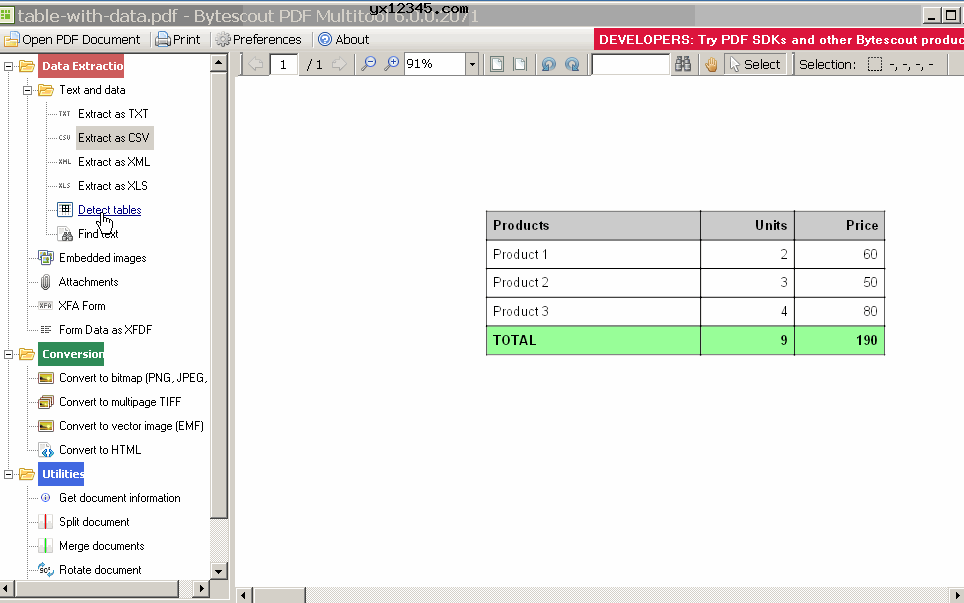Open the Preferences menu item
964x603 pixels.
(258, 40)
